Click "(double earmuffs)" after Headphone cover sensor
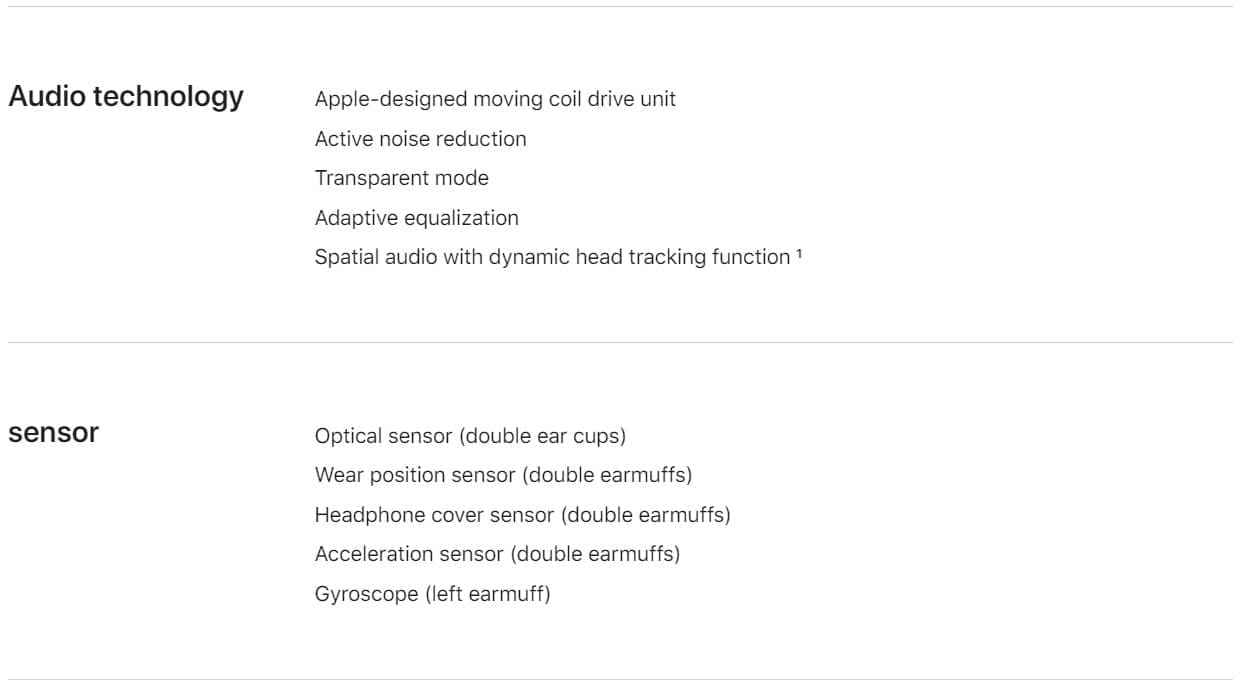Screen dimensions: 1253x698 pos(646,515)
